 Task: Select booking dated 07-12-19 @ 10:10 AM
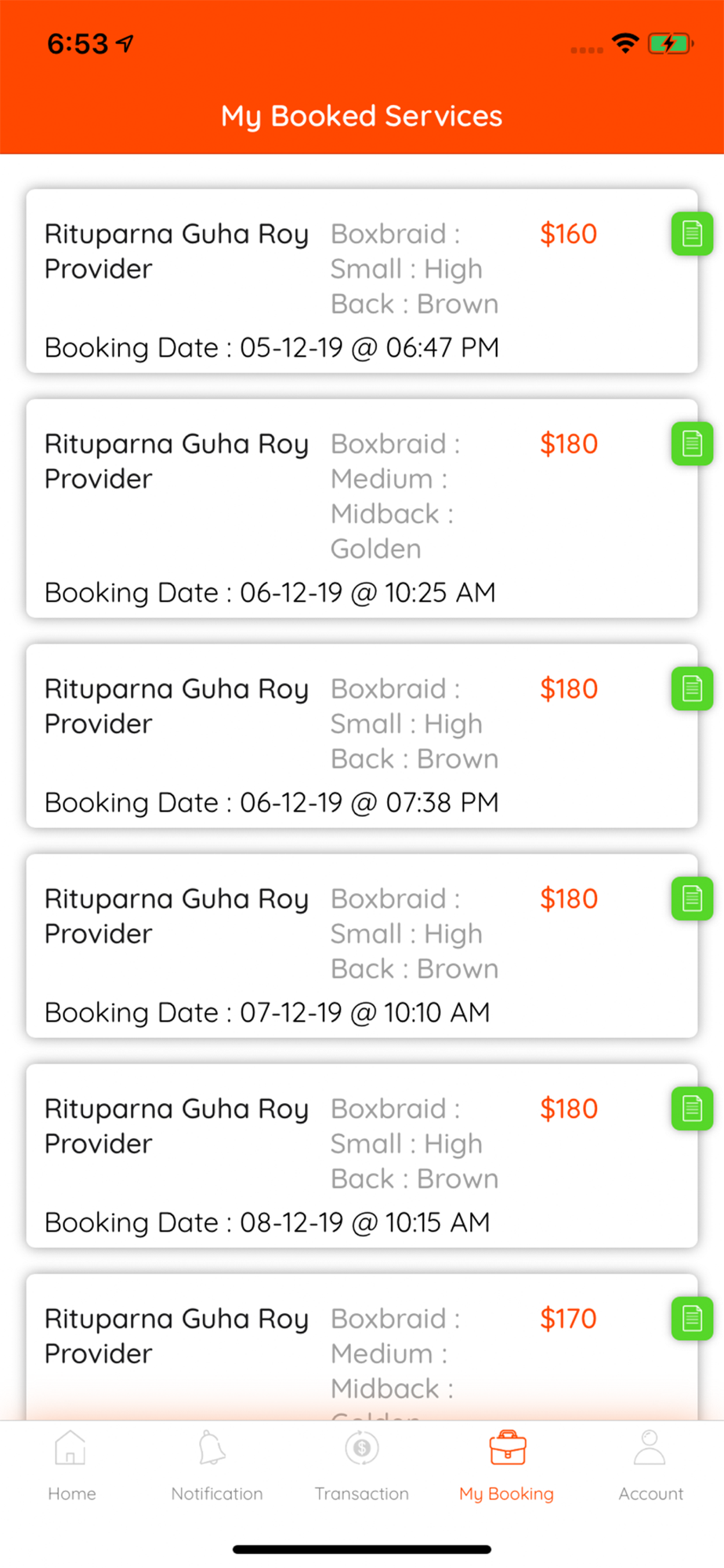coord(362,946)
